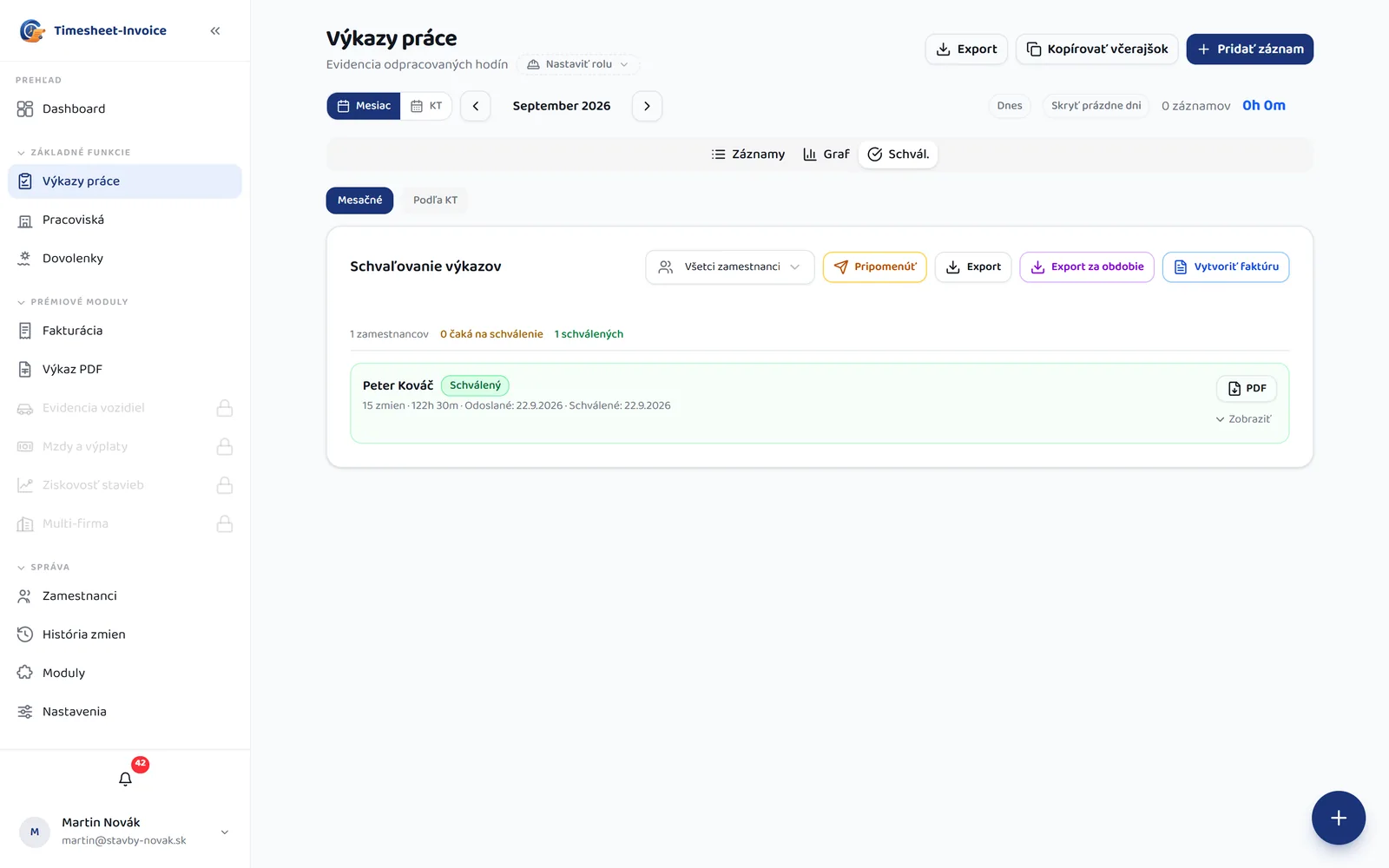Expand Nastaviť rolu dropdown

pos(578,64)
